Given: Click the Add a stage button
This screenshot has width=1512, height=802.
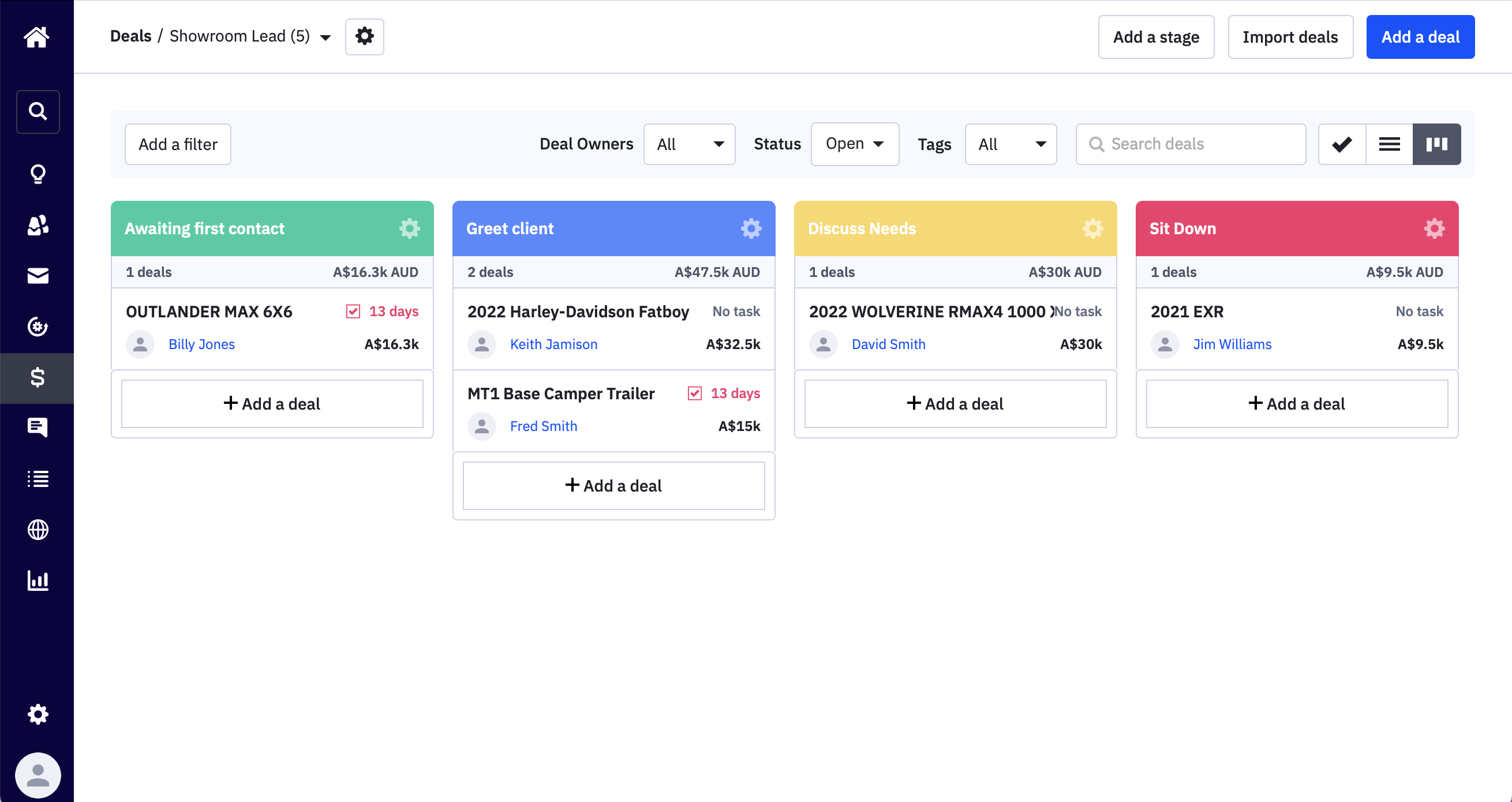Looking at the screenshot, I should coord(1156,37).
